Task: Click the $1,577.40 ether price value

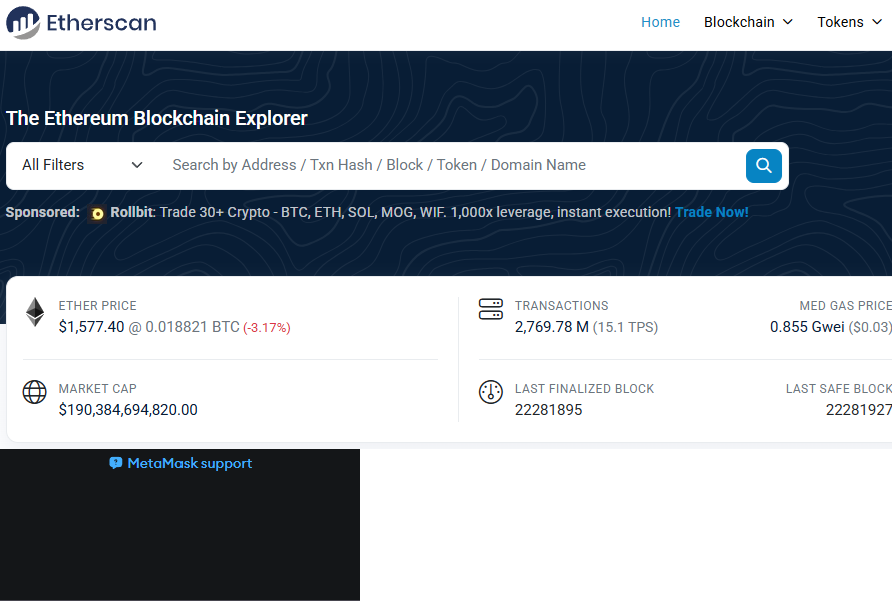Action: coord(91,327)
